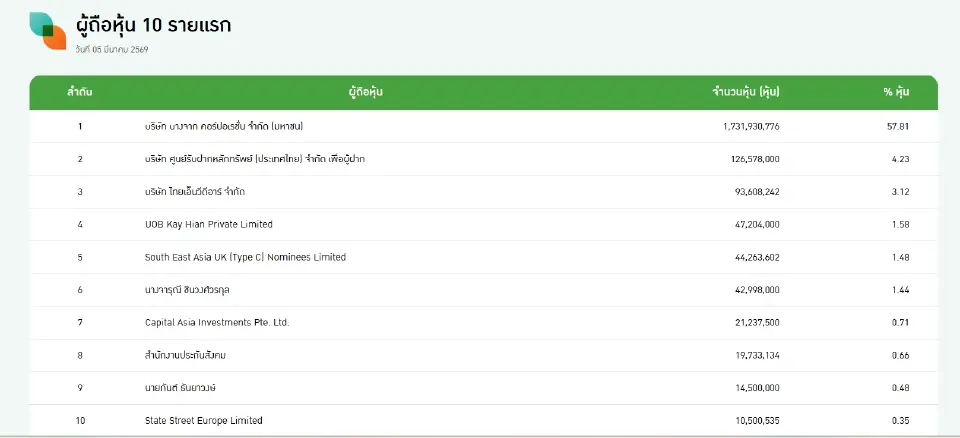Select บริษัท บางจาก คอร์ปอเรชั่น shareholder name
This screenshot has height=438, width=960.
point(224,126)
